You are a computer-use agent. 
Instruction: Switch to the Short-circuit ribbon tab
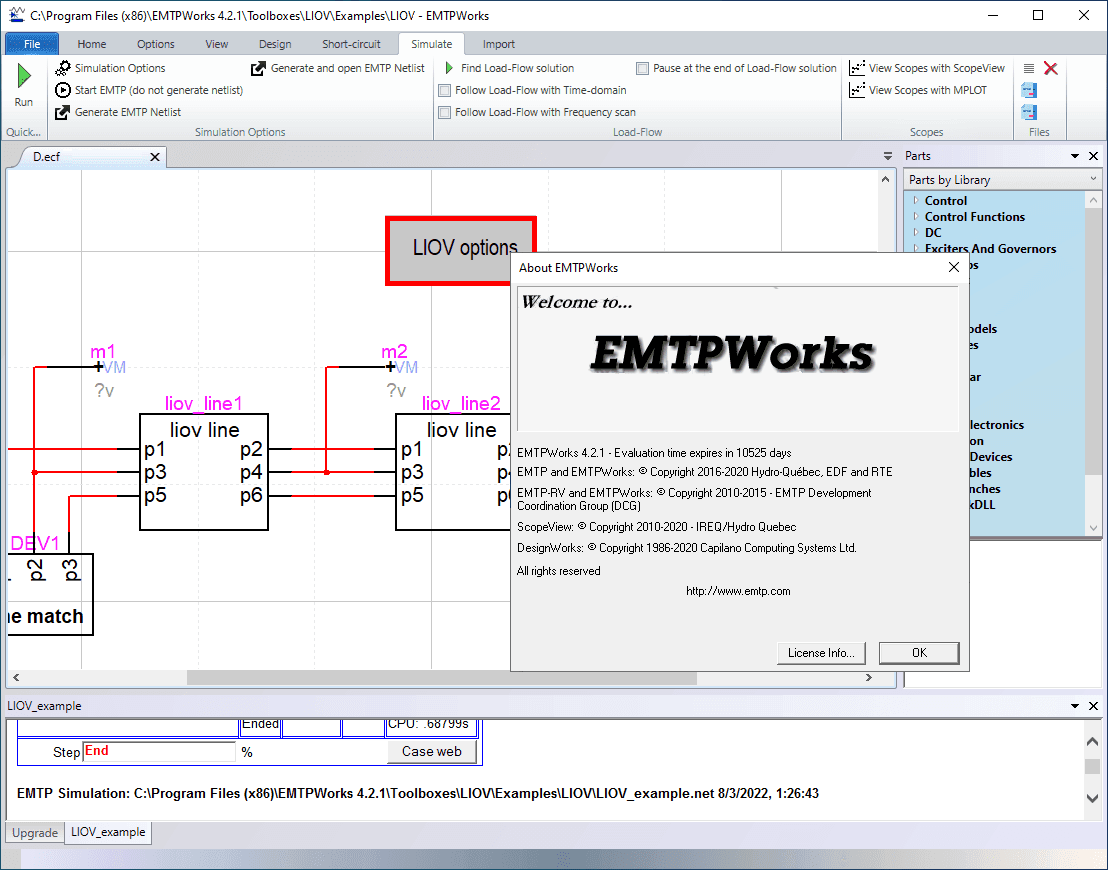click(x=351, y=44)
